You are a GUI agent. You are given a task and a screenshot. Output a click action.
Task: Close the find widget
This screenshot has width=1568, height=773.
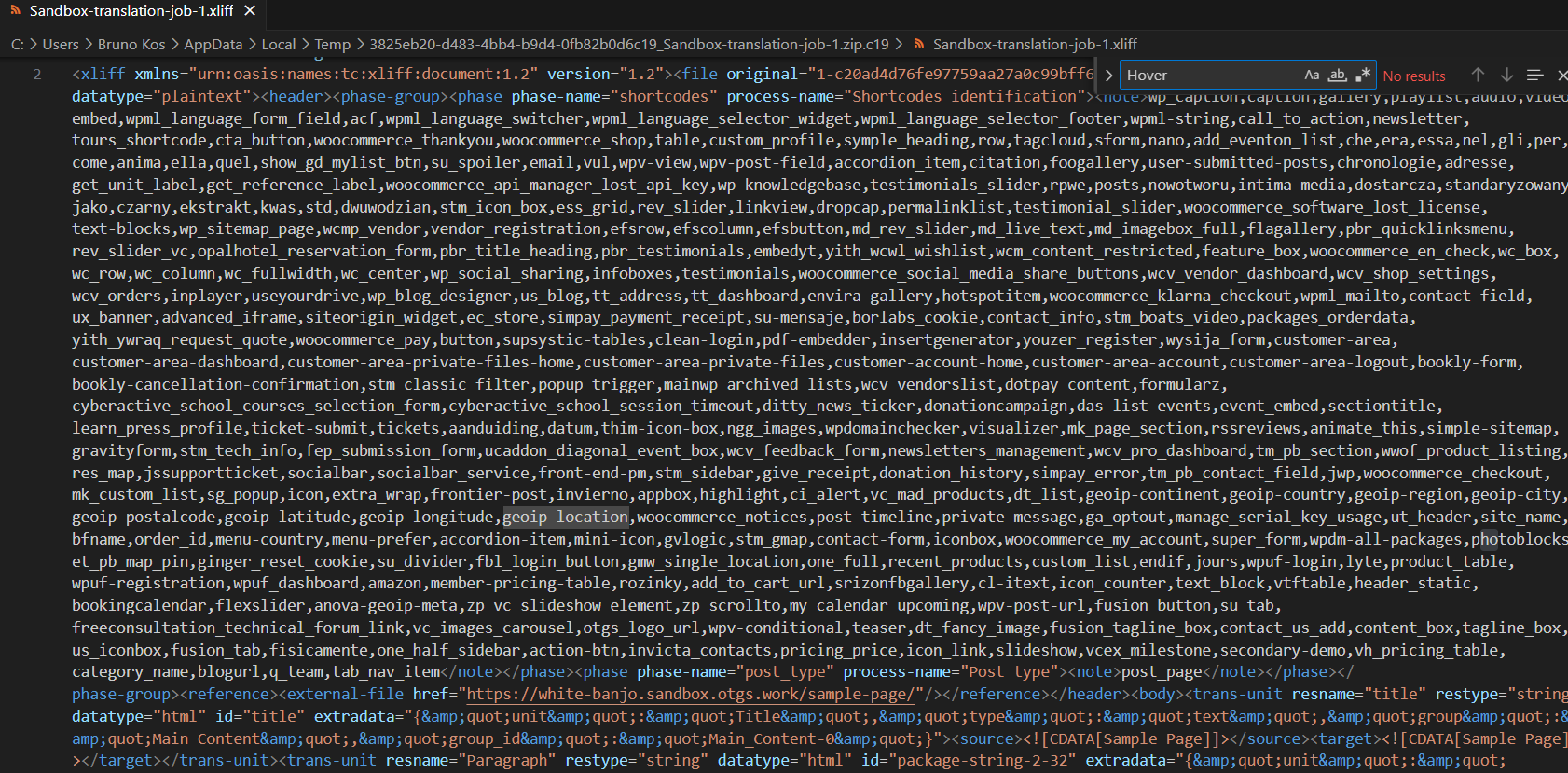(1561, 75)
